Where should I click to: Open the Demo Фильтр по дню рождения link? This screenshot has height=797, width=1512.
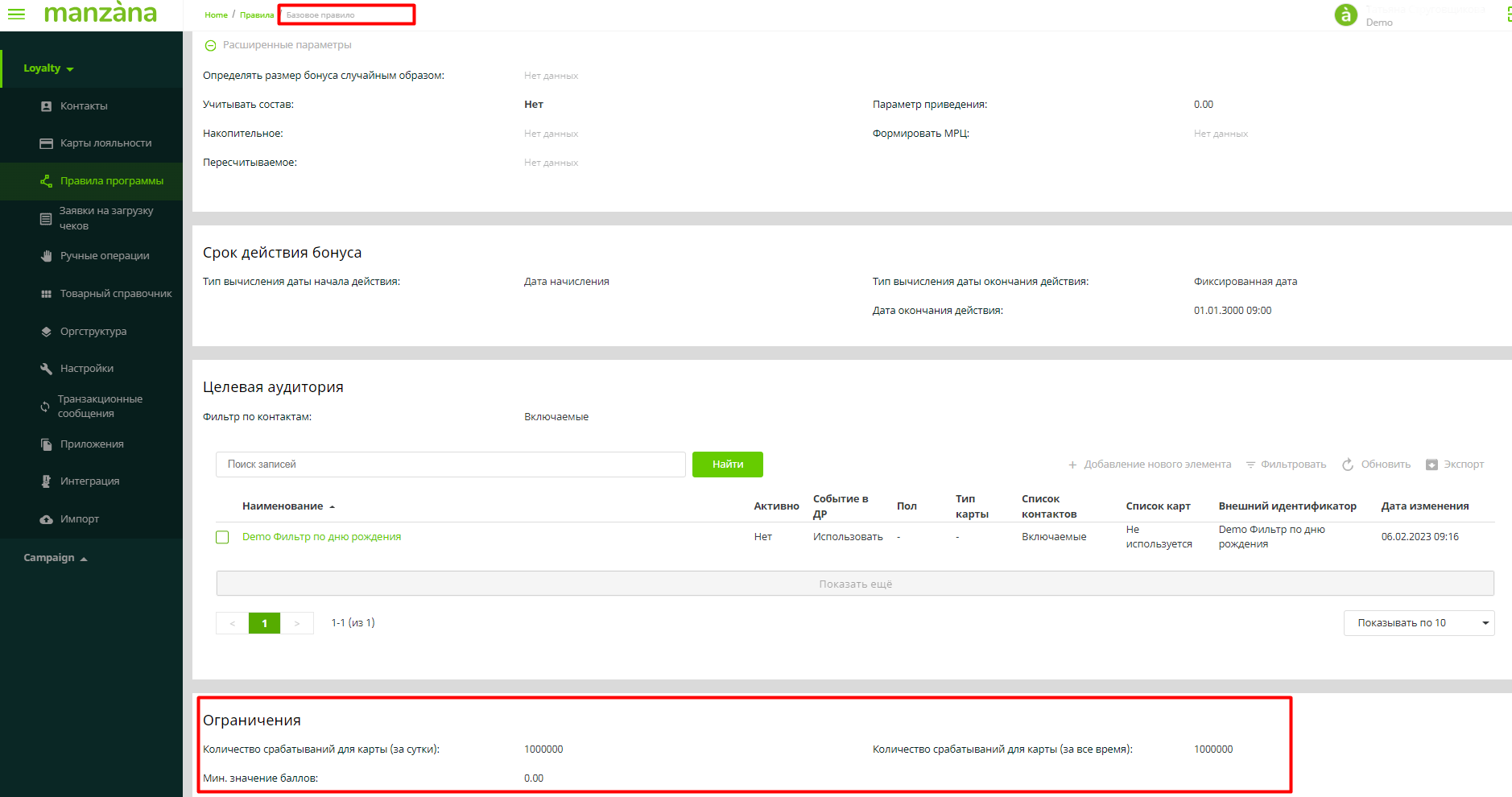pos(321,537)
